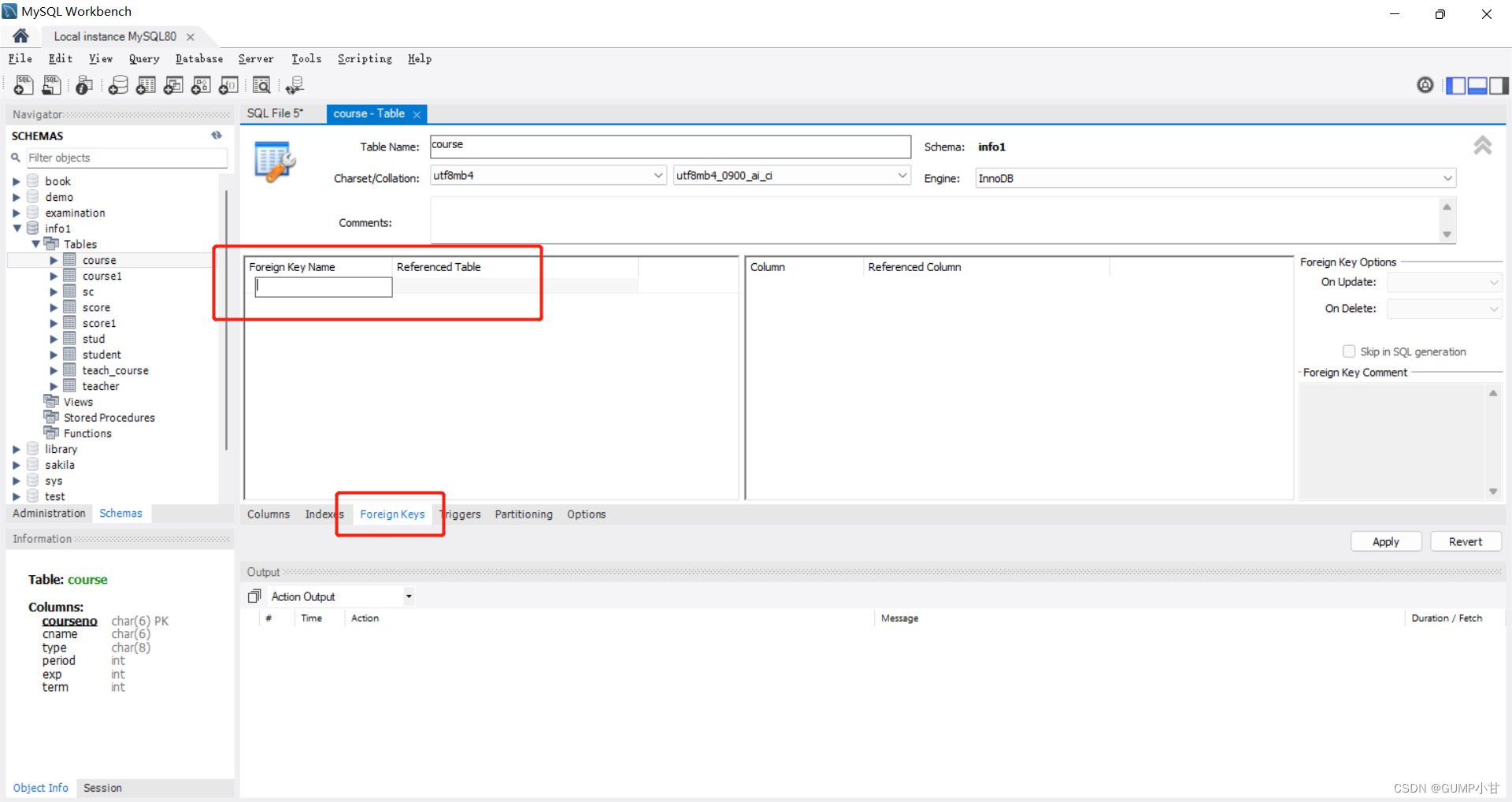This screenshot has width=1512, height=802.
Task: Open SQL script file icon
Action: tap(52, 85)
